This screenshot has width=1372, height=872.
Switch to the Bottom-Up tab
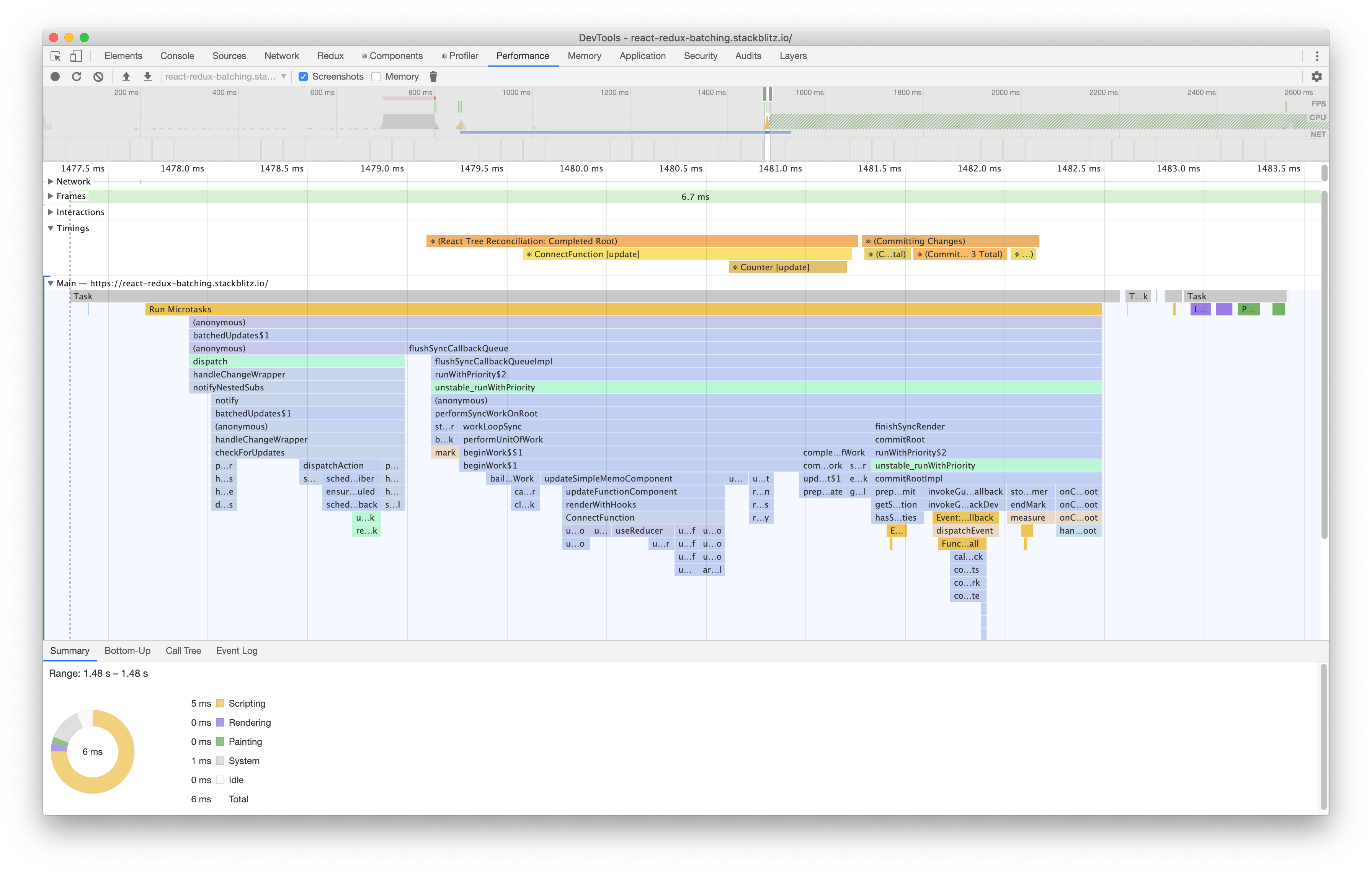(x=127, y=650)
